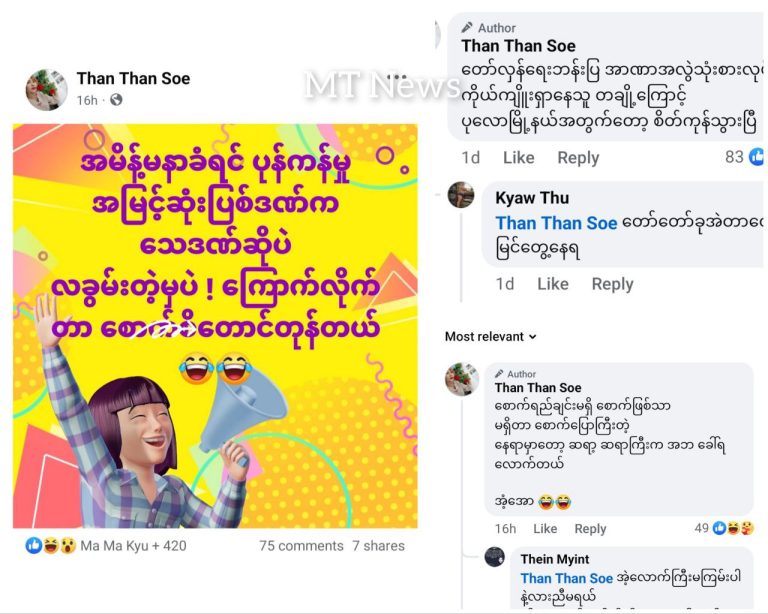768x614 pixels.
Task: Open the 75 comments link
Action: pos(301,546)
